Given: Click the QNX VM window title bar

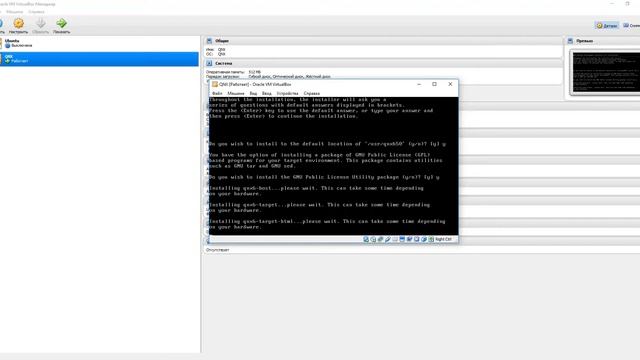Looking at the screenshot, I should [x=333, y=84].
